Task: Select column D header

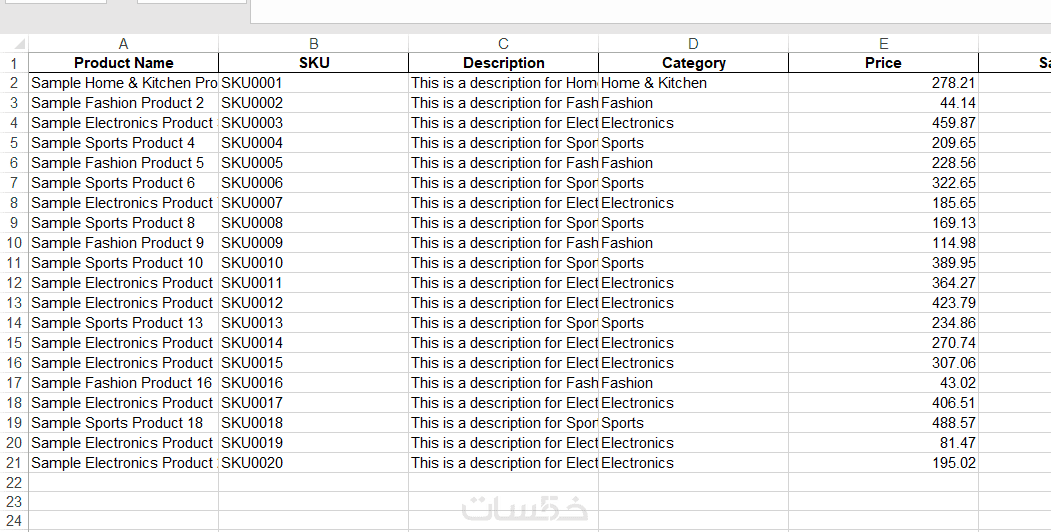Action: click(693, 43)
